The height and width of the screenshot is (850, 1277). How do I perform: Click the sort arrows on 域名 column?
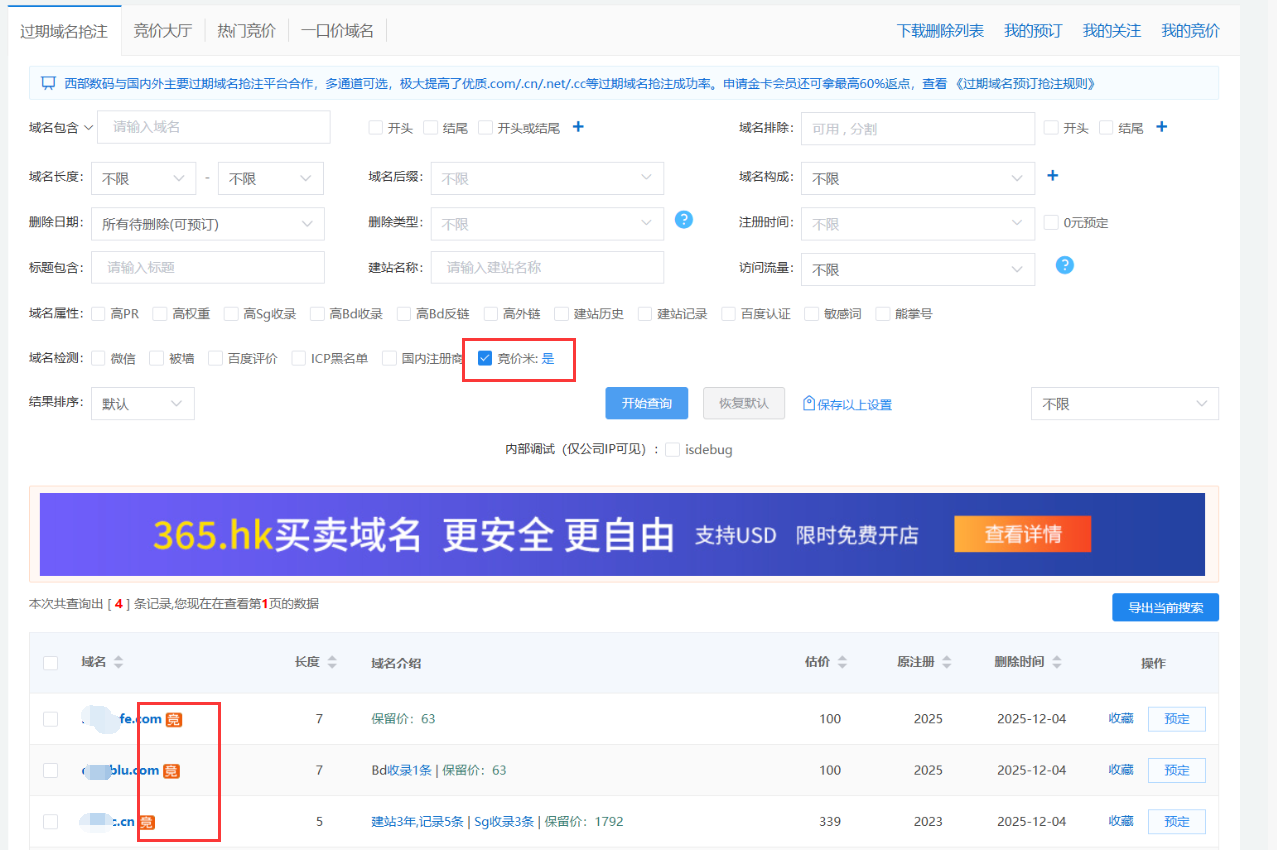point(119,663)
